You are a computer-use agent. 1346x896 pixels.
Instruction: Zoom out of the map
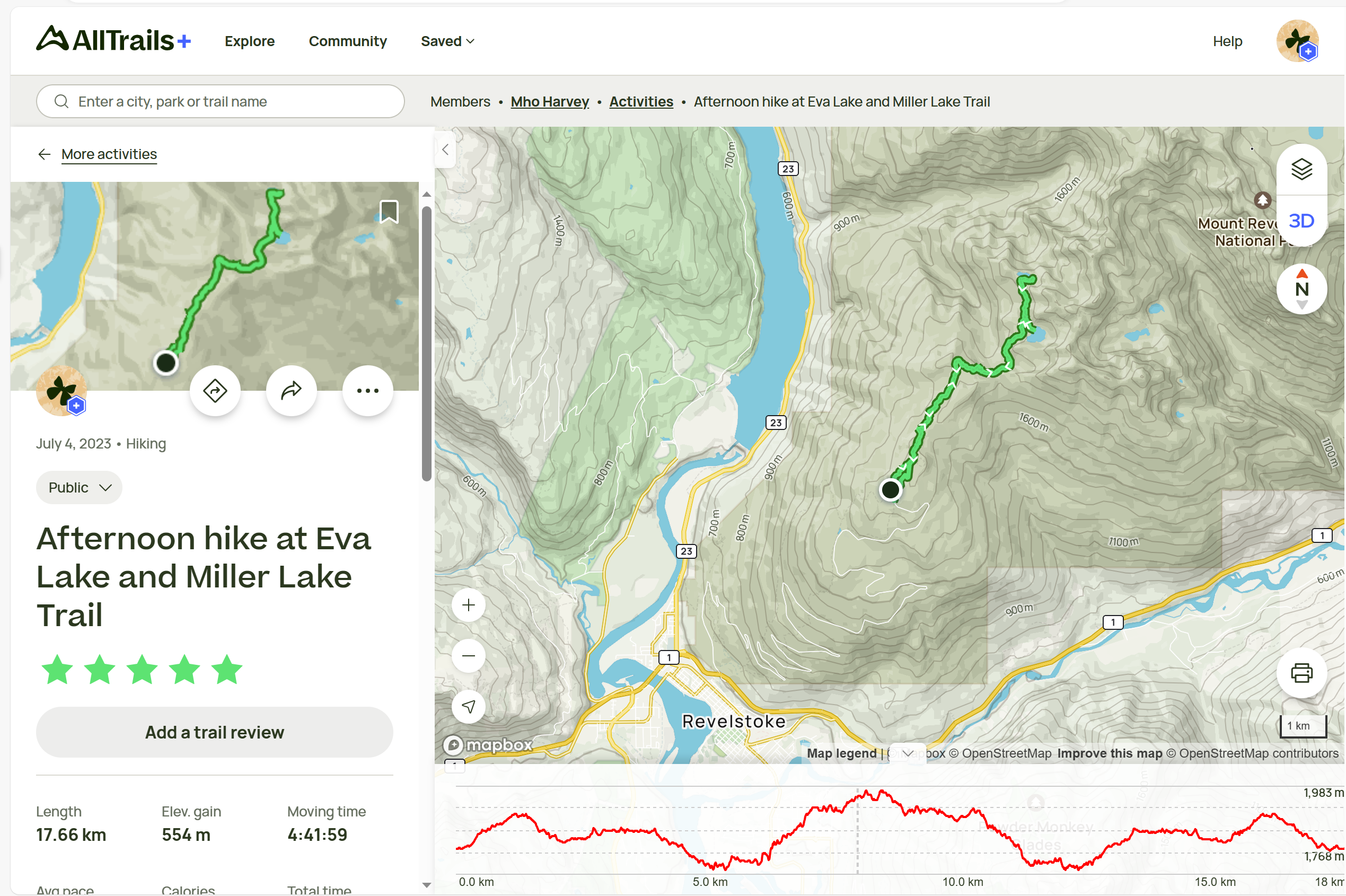click(469, 656)
